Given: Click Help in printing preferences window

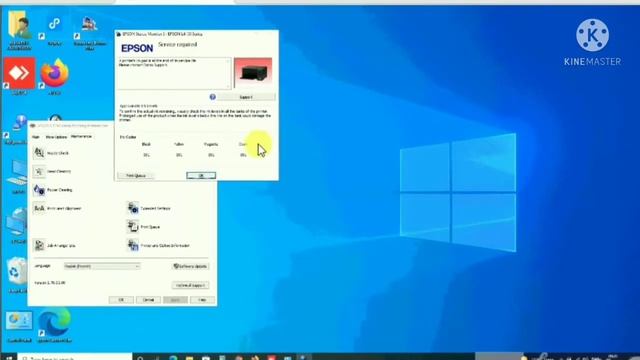Looking at the screenshot, I should click(x=202, y=300).
